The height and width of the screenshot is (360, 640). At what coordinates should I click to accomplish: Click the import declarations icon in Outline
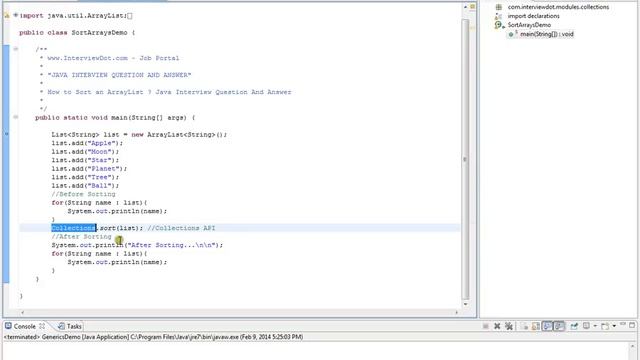(x=498, y=16)
